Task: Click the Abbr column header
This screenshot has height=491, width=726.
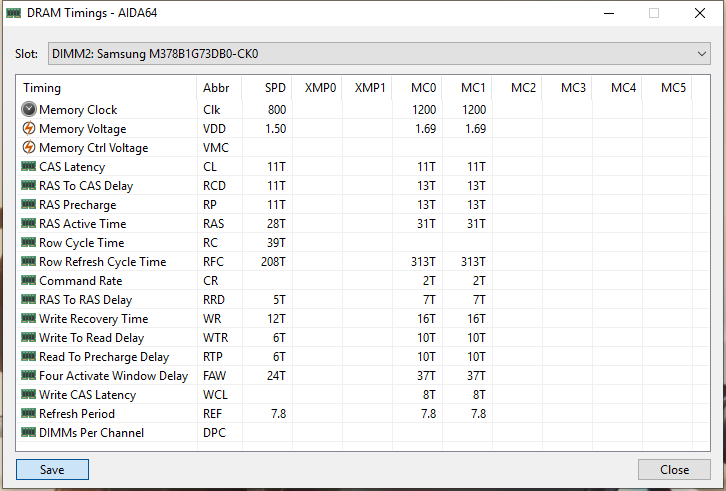Action: (219, 88)
